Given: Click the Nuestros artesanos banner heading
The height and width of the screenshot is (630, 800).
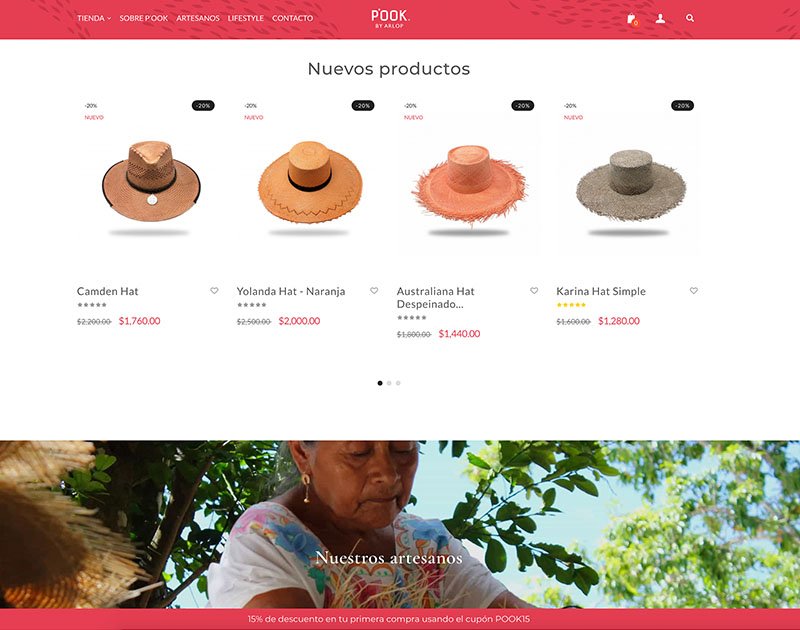Looking at the screenshot, I should pyautogui.click(x=389, y=558).
